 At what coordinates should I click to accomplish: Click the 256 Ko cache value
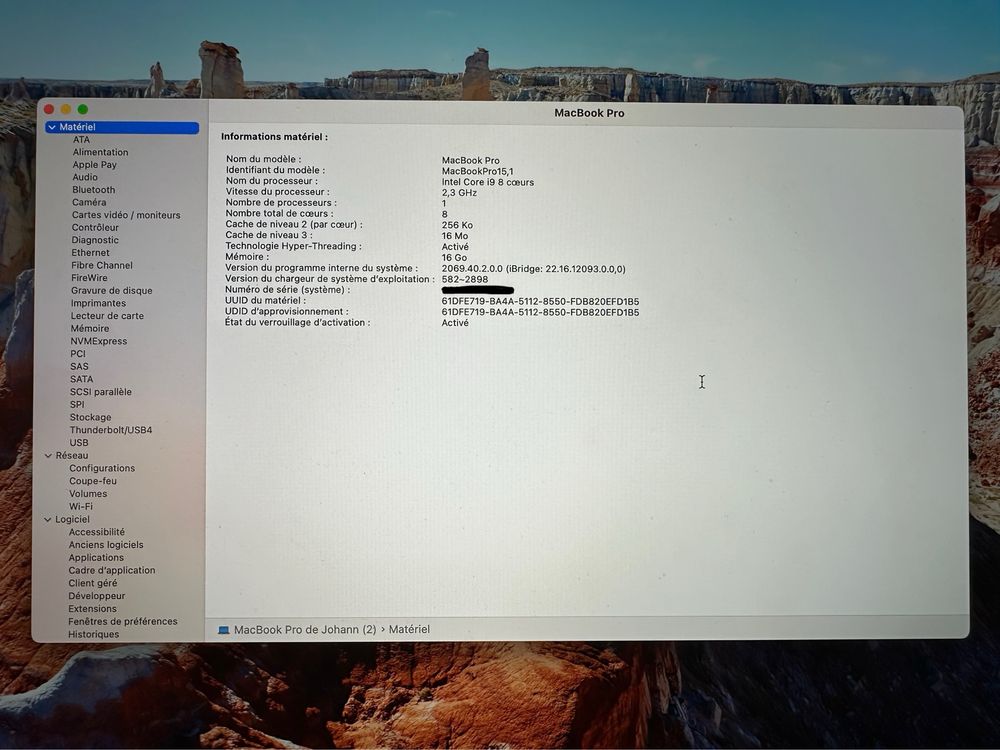457,226
